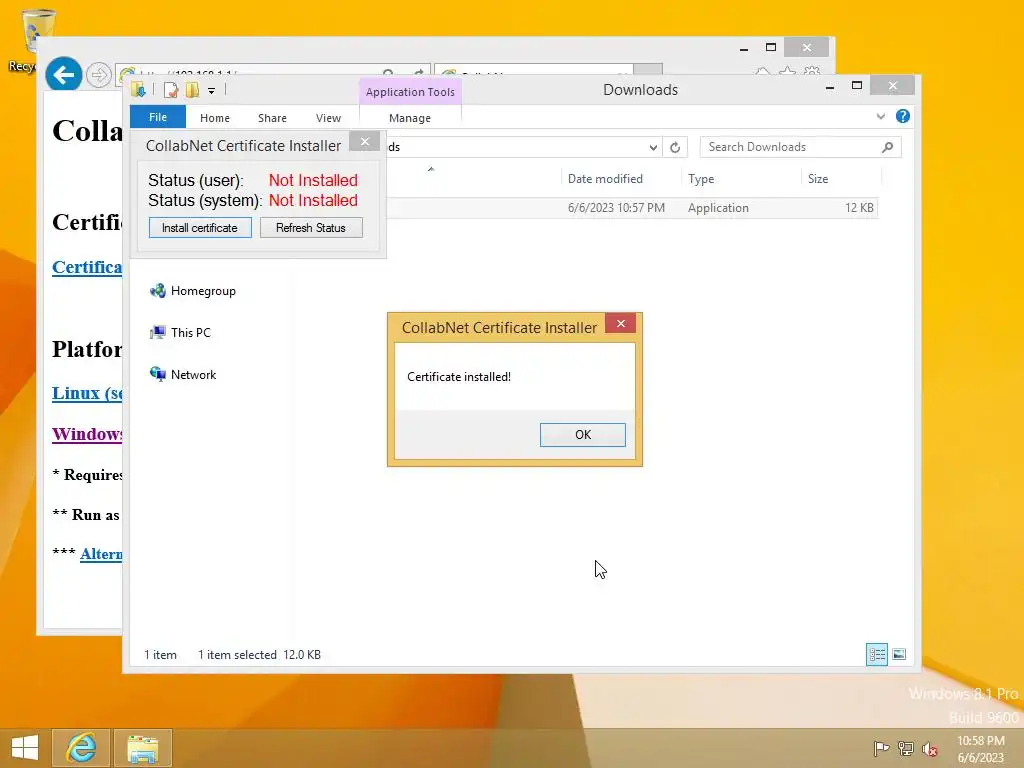The height and width of the screenshot is (768, 1024).
Task: Click the search magnifier icon in Downloads
Action: pos(887,147)
